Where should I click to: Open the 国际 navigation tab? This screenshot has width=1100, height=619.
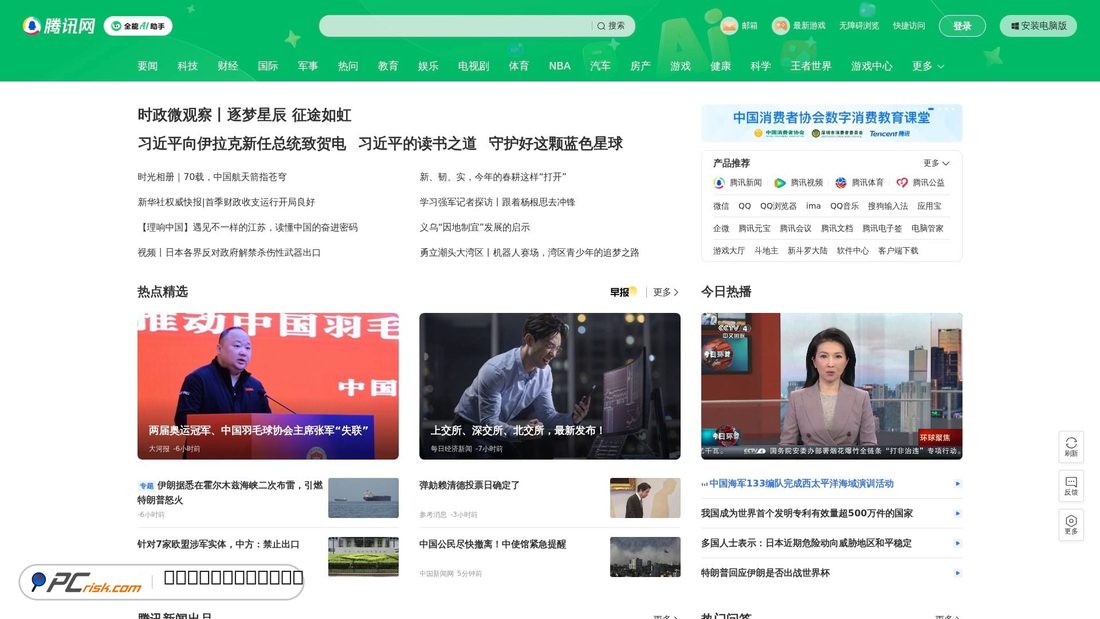[267, 66]
